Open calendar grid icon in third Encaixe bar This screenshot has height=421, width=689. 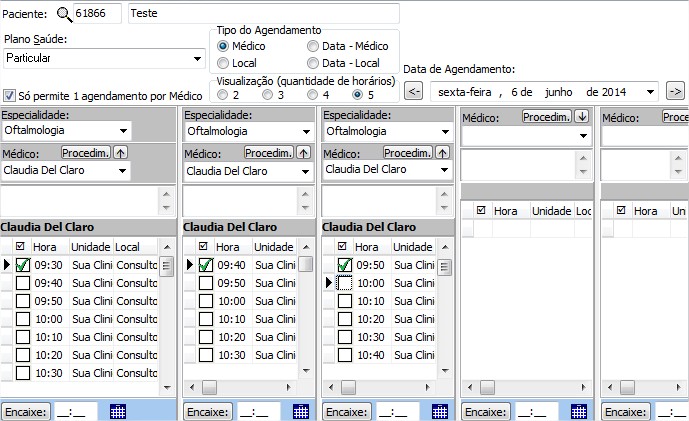[440, 411]
